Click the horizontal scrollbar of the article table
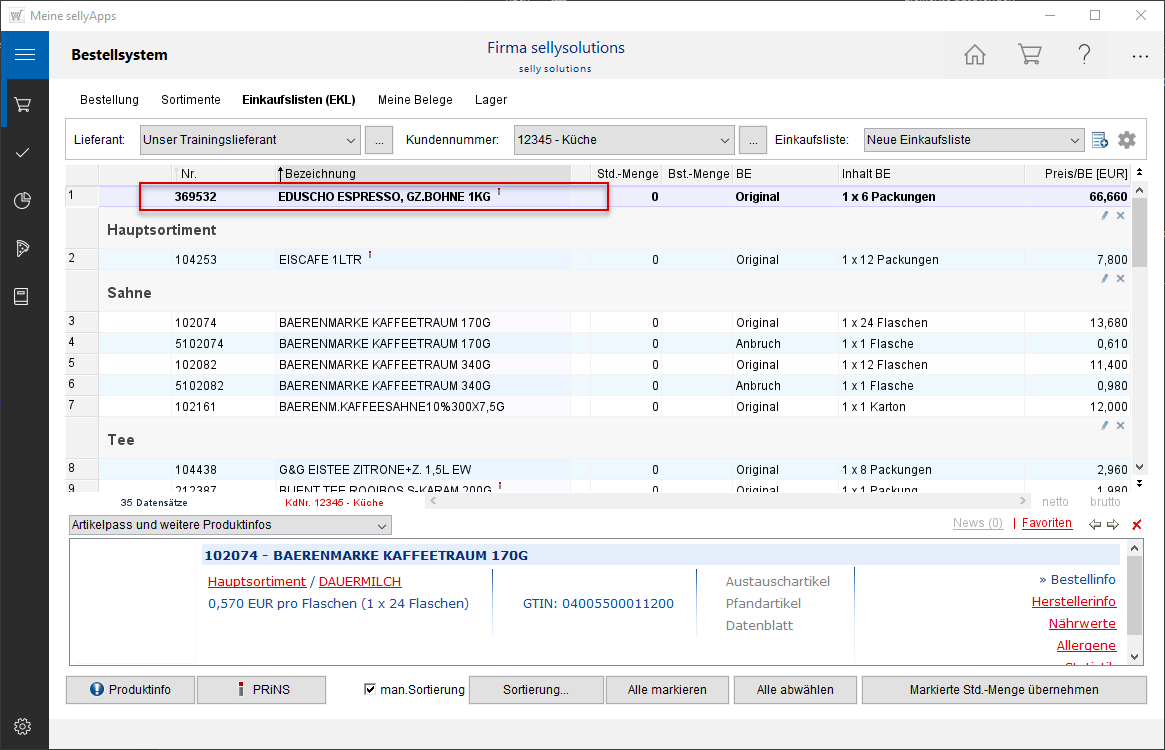 [x=728, y=501]
